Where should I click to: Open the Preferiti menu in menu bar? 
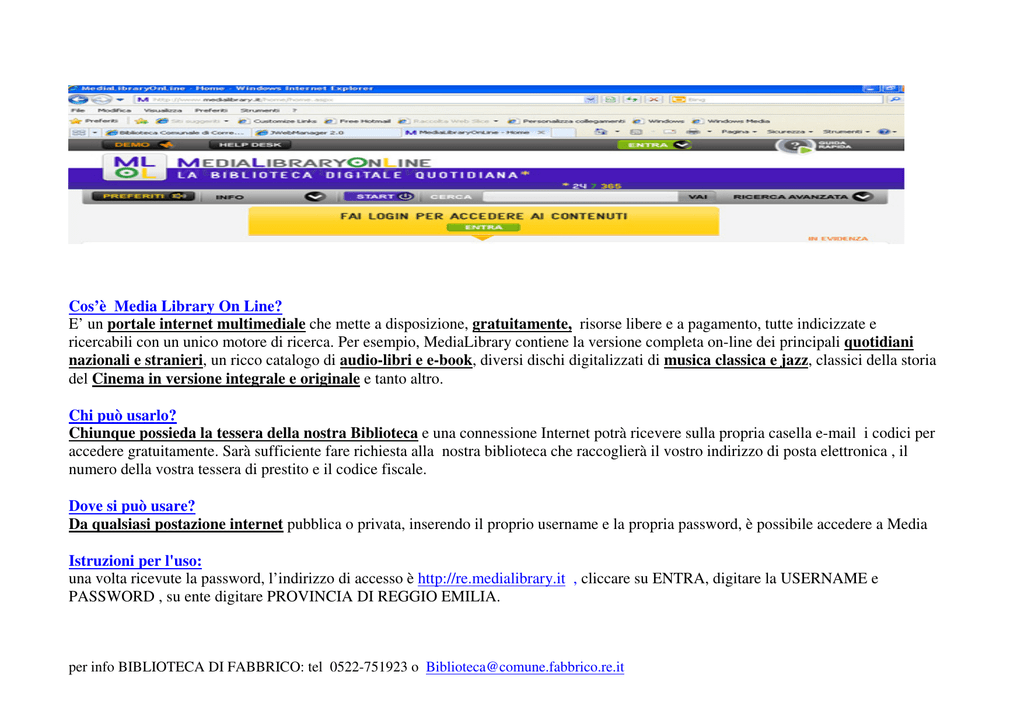click(211, 110)
